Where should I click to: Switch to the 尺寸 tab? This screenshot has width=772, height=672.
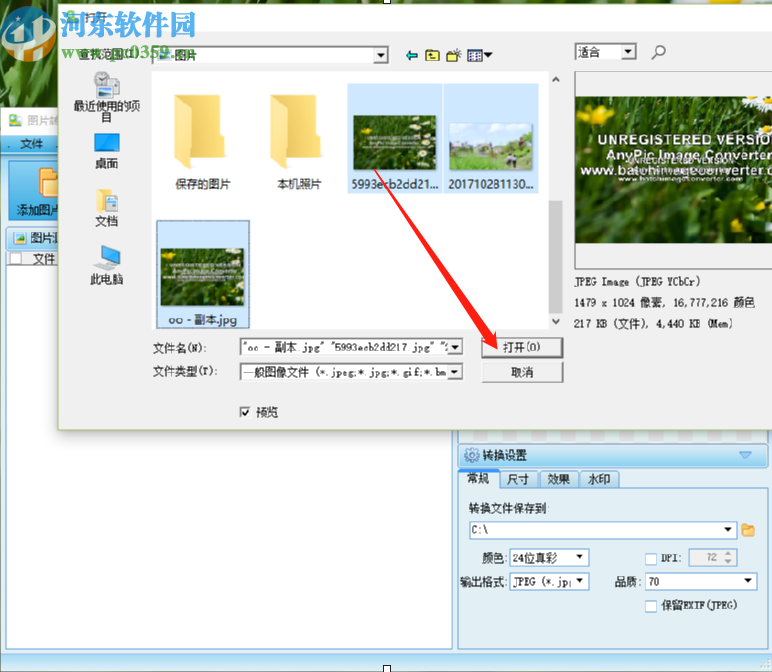point(518,479)
